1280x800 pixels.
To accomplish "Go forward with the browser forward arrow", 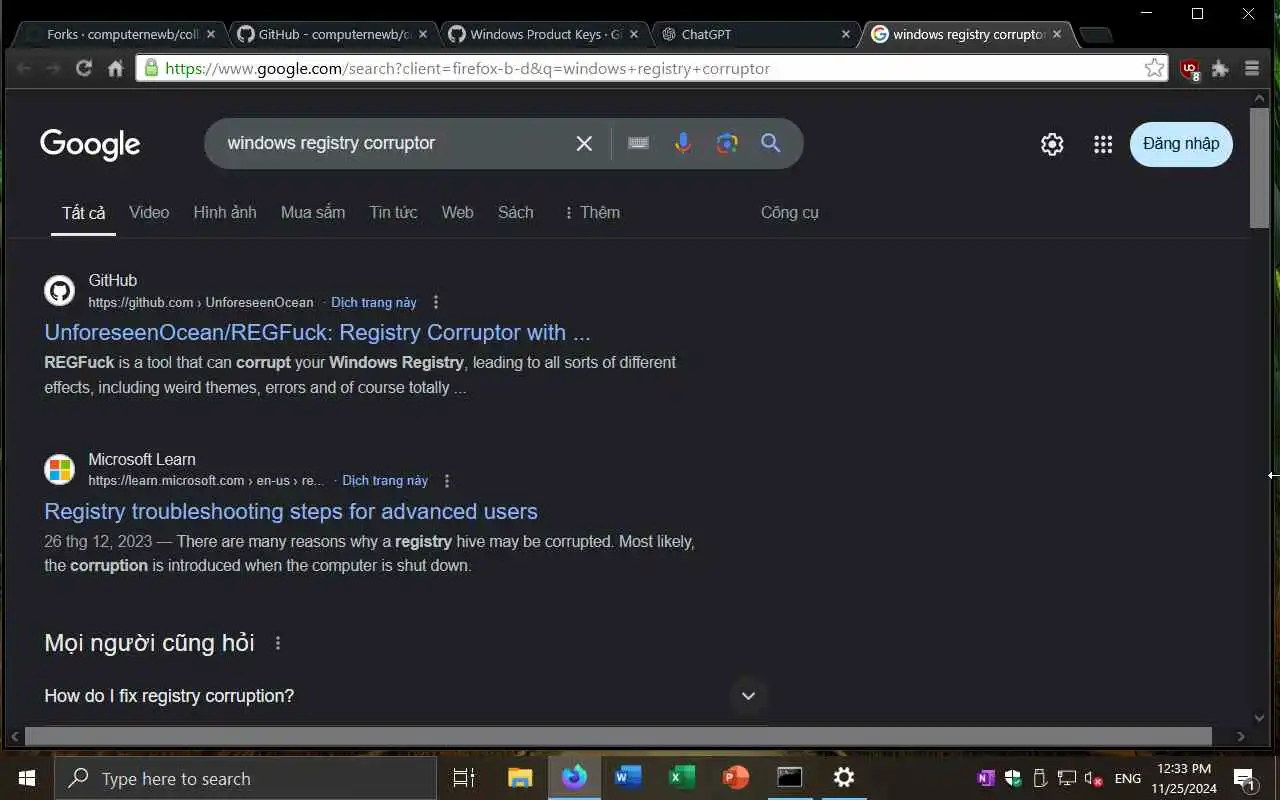I will [53, 68].
